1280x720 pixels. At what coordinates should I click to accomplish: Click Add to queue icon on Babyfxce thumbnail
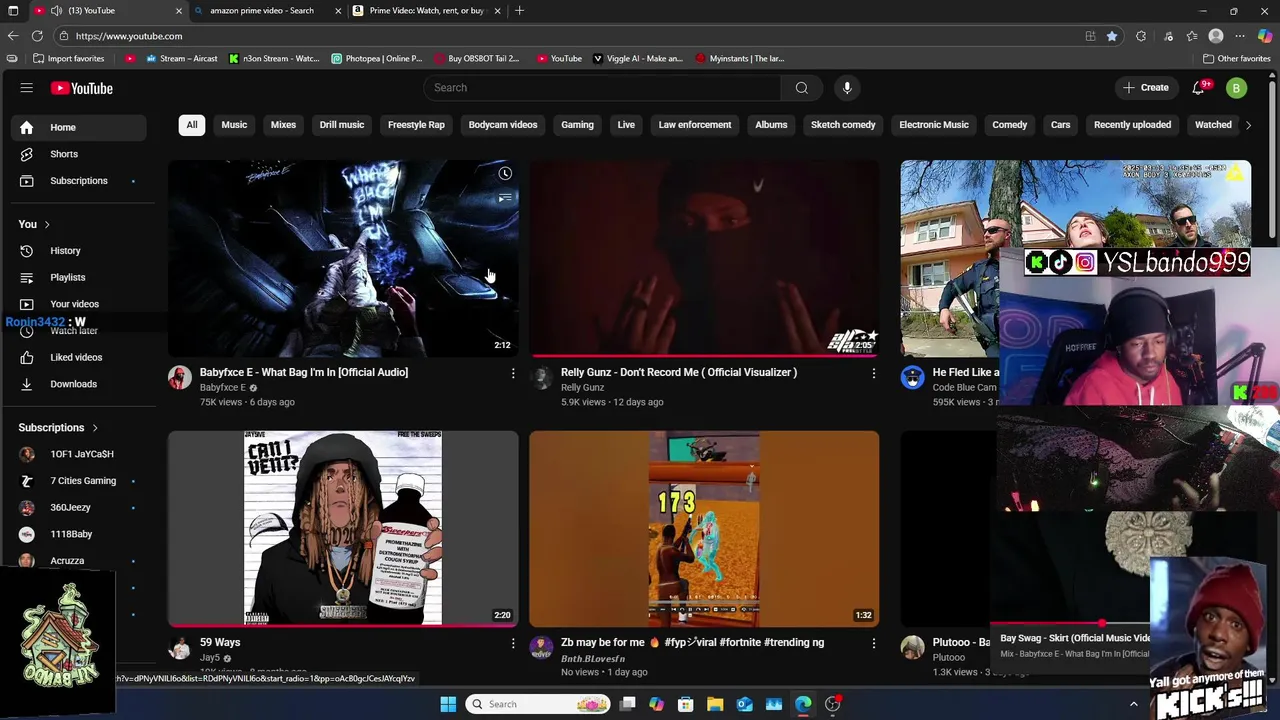(x=505, y=198)
